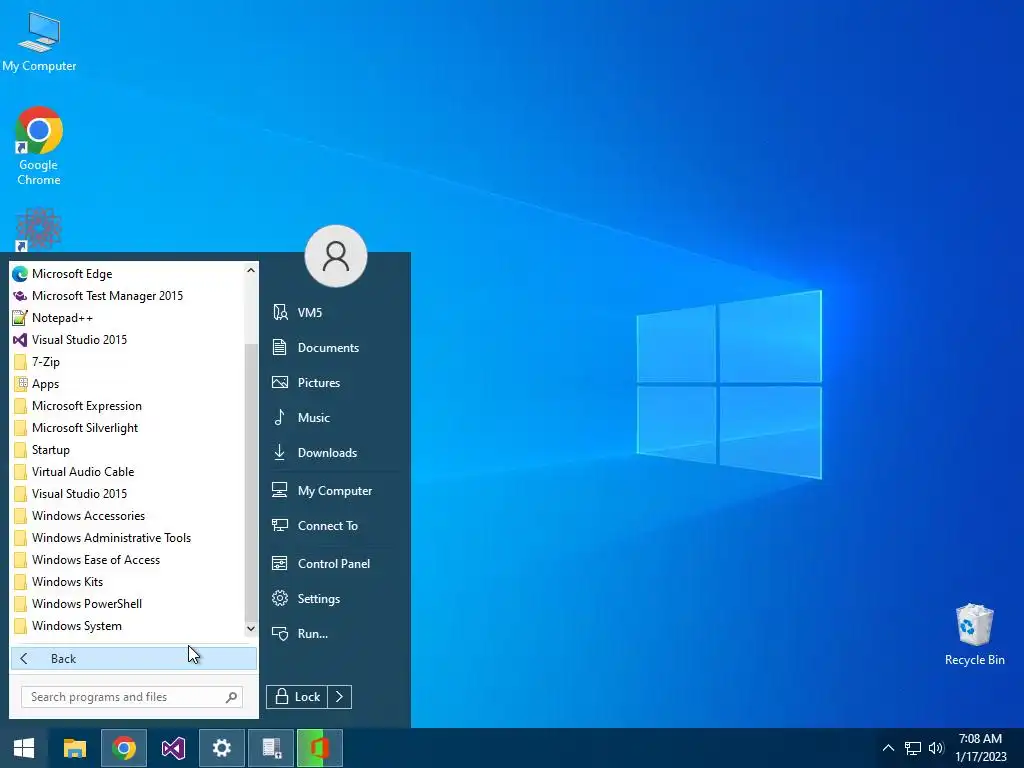Open the Office app on the taskbar
This screenshot has height=768, width=1024.
tap(320, 748)
